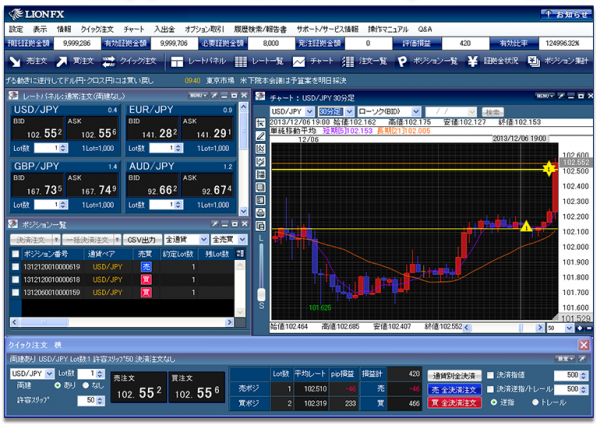Screen dimensions: 600x425
Task: Click the 通貨別全決済 button
Action: 454,375
